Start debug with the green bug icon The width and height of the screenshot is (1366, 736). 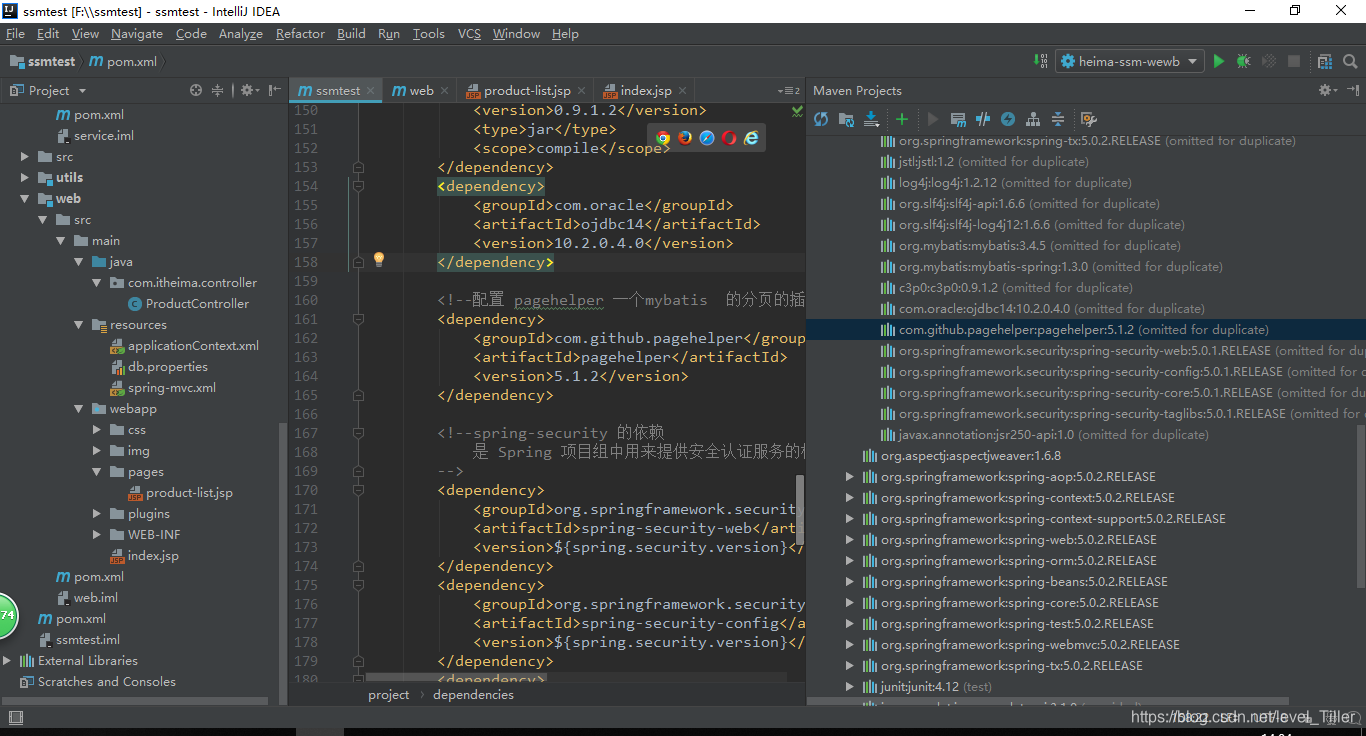click(x=1243, y=61)
